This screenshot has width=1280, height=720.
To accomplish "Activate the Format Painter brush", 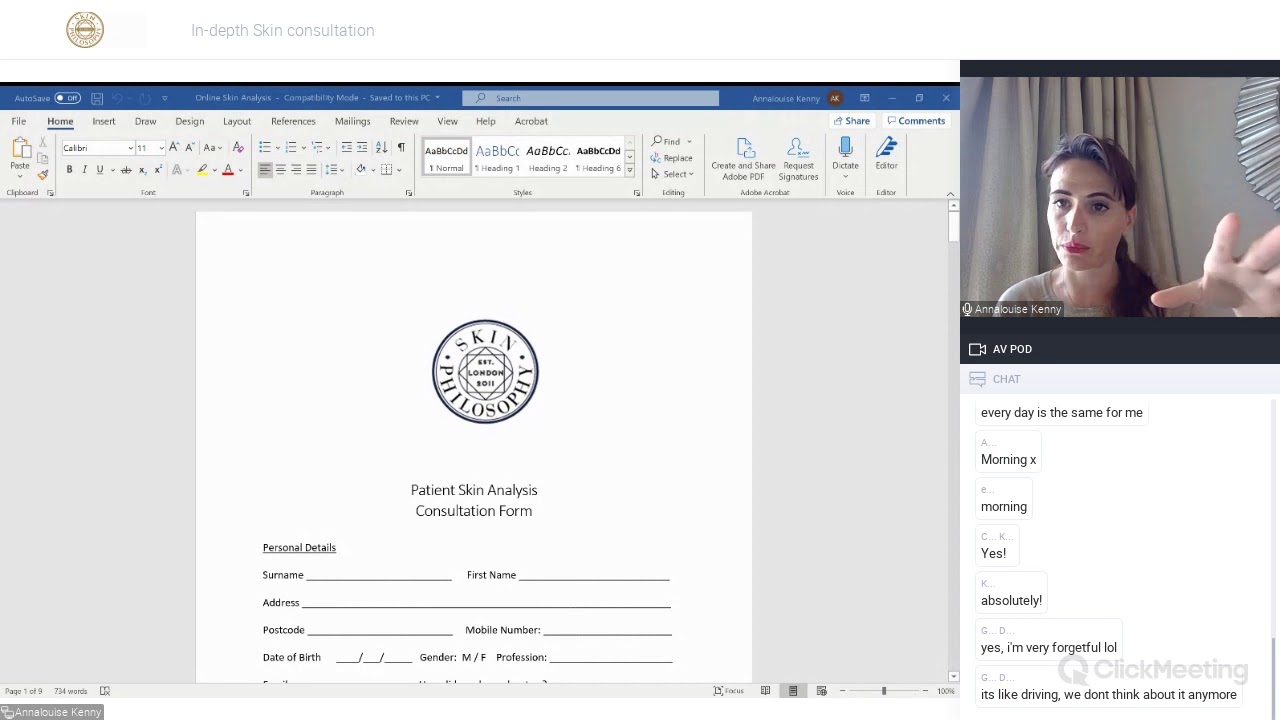I will click(42, 174).
